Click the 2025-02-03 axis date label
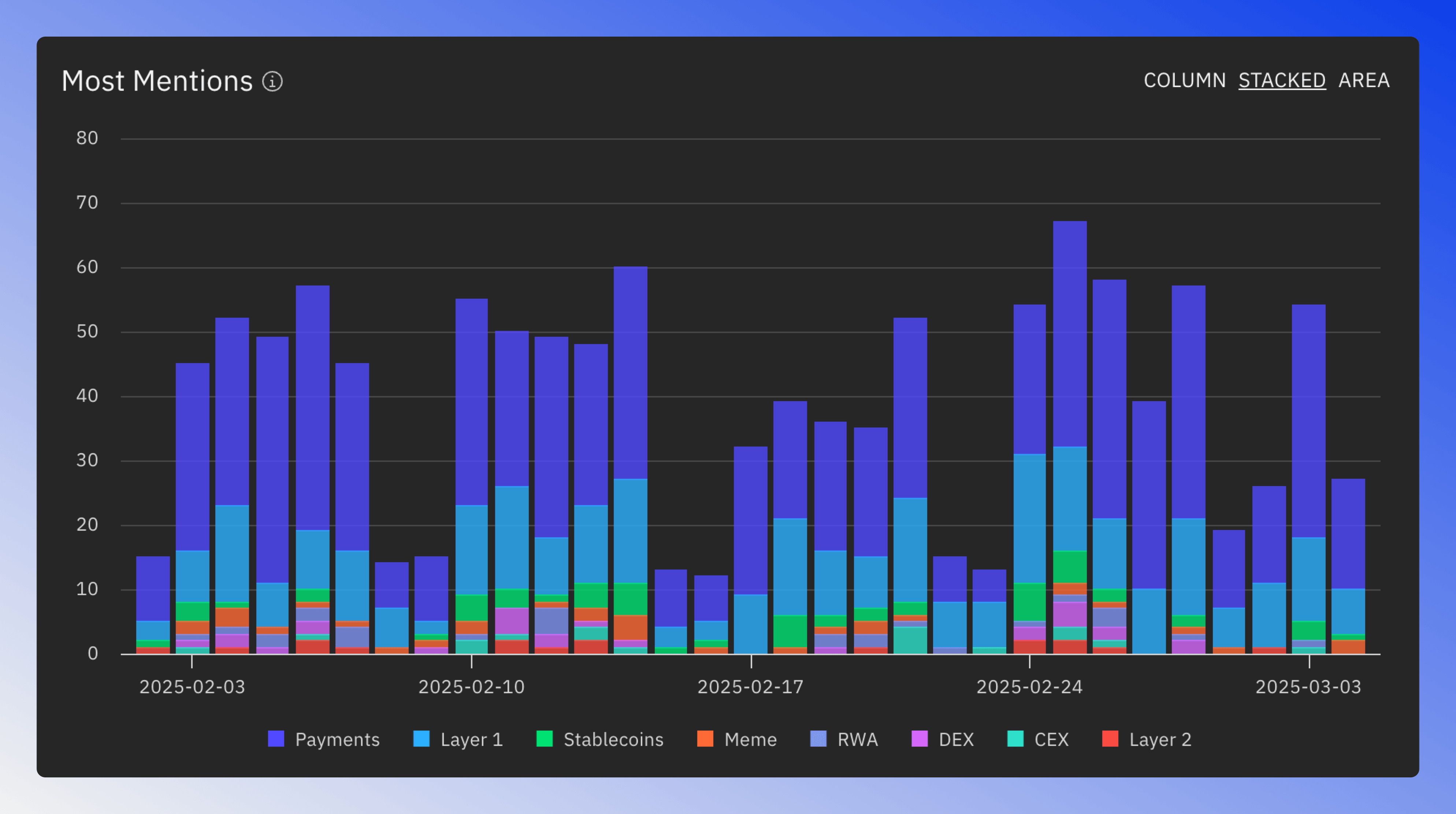Viewport: 1456px width, 814px height. click(192, 687)
